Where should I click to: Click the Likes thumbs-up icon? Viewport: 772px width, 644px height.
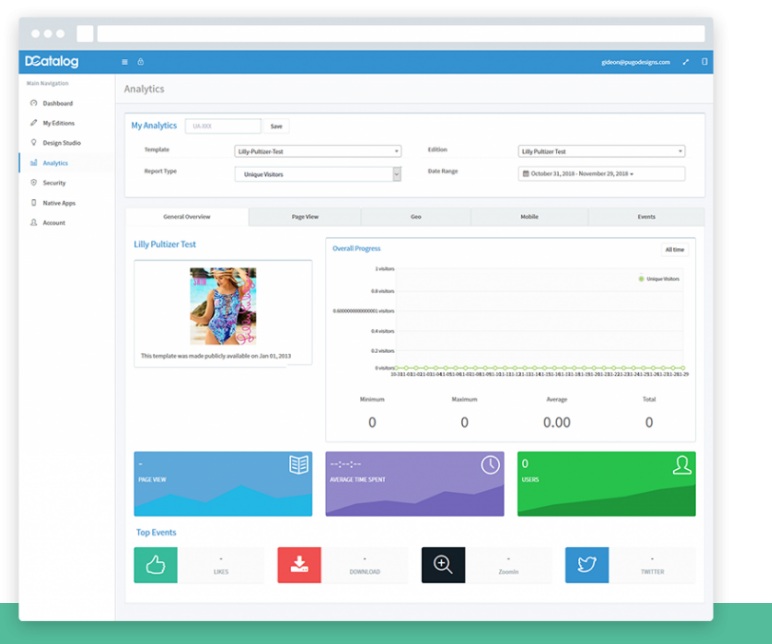(x=155, y=565)
